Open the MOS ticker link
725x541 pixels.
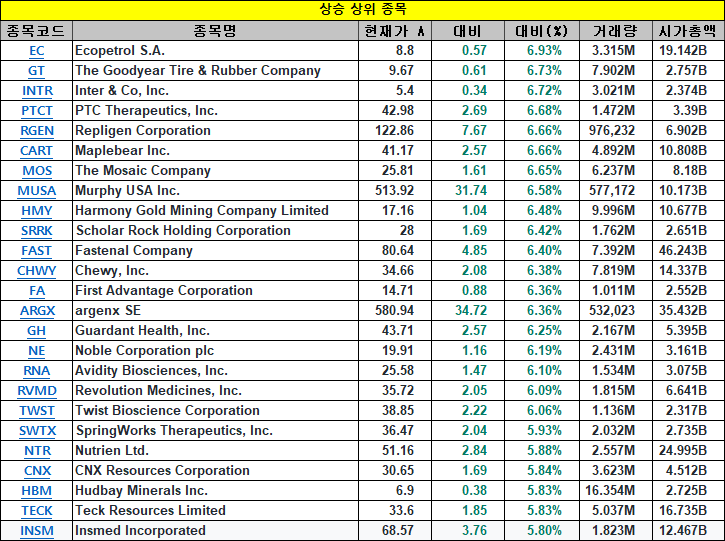pyautogui.click(x=37, y=171)
